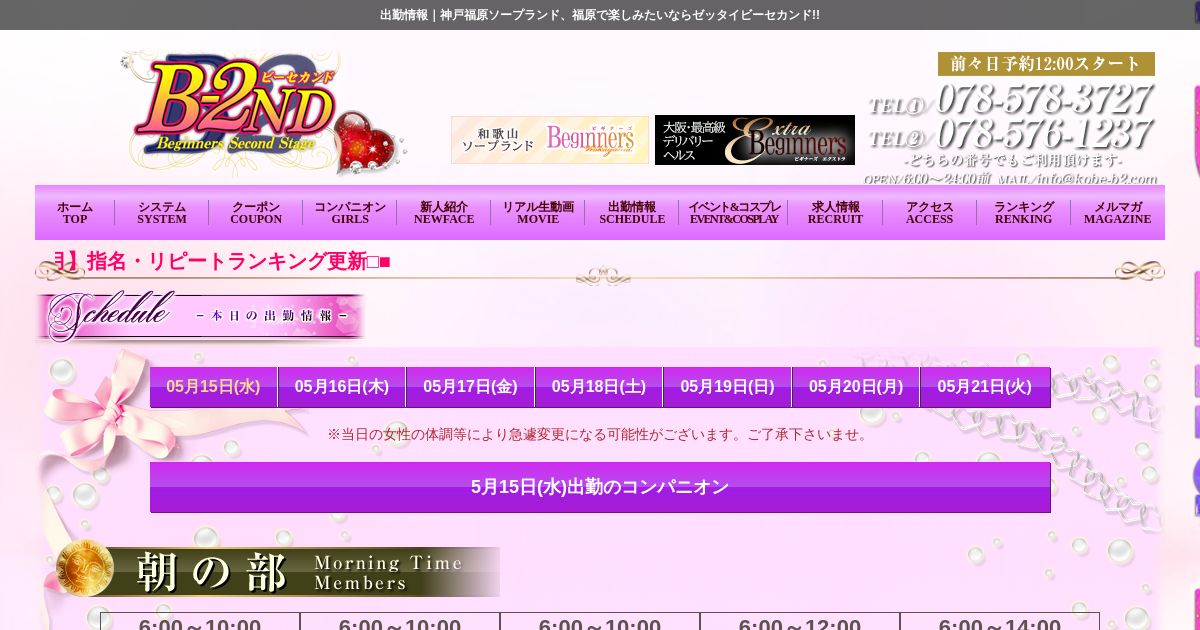Select the 05月18日(土) schedule tab
Image resolution: width=1200 pixels, height=630 pixels.
click(599, 387)
